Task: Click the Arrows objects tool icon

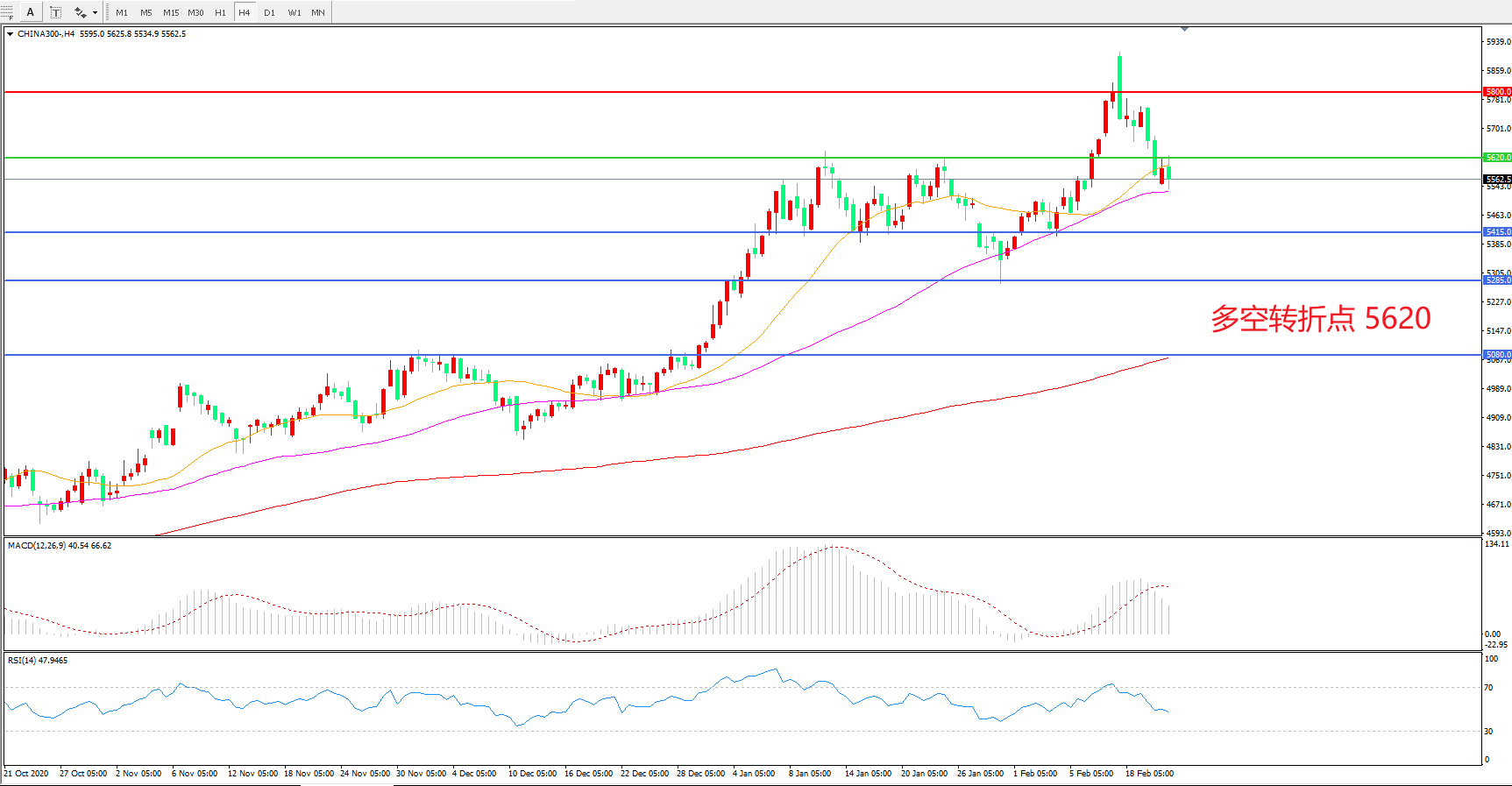Action: [x=80, y=12]
